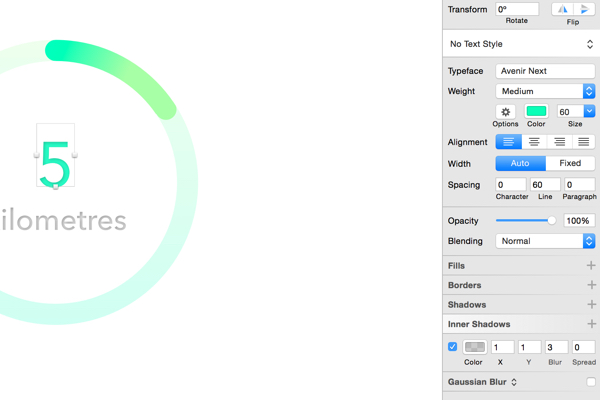Viewport: 600px width, 400px height.
Task: Open the font Size dropdown arrow
Action: point(589,111)
